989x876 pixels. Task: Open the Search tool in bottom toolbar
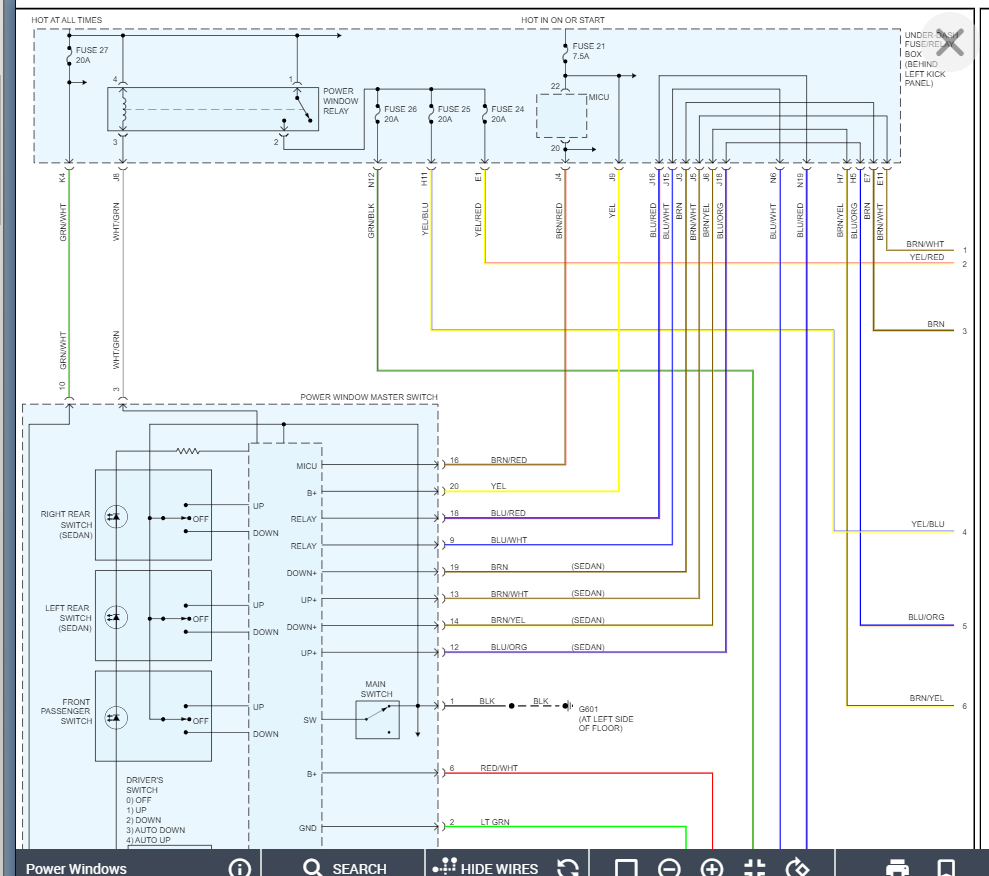(345, 867)
